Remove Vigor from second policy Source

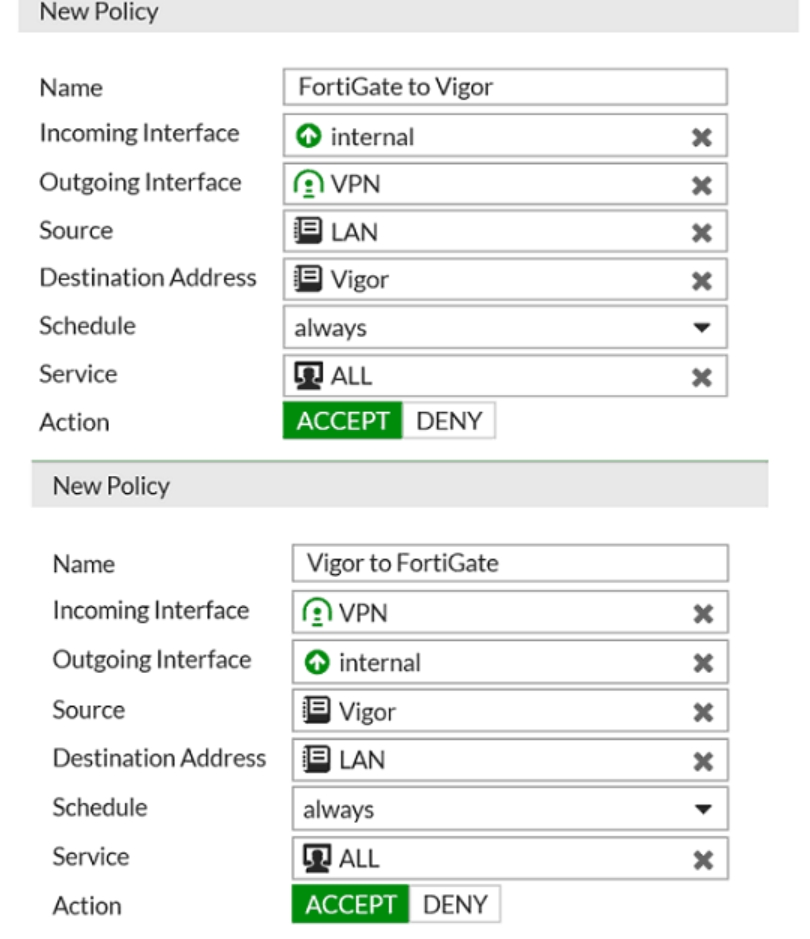pyautogui.click(x=703, y=712)
